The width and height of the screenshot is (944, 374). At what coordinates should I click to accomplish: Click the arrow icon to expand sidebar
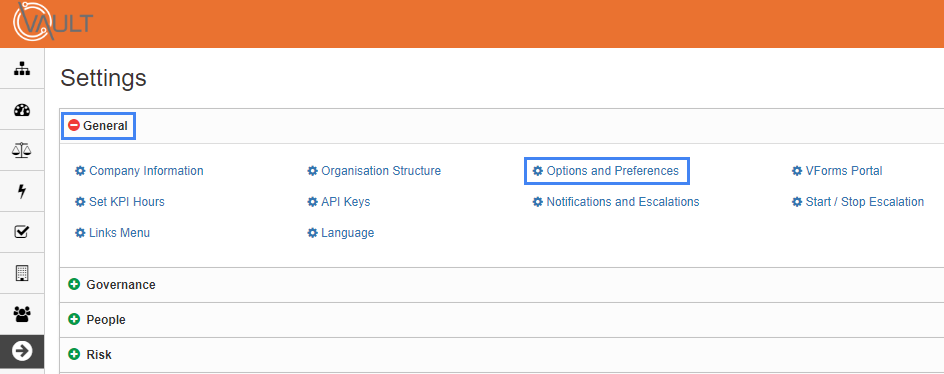point(22,352)
